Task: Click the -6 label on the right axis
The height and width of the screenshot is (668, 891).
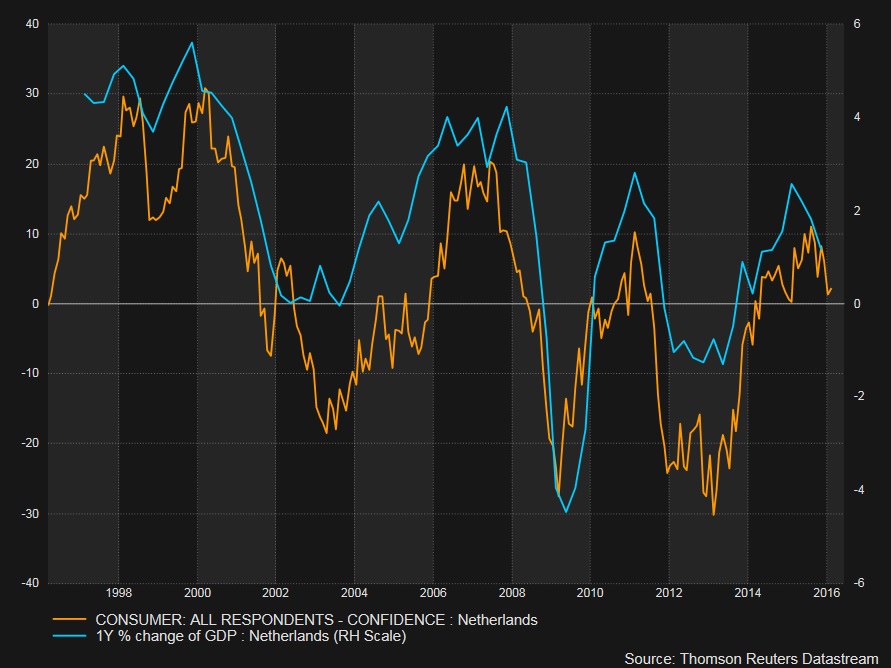Action: [855, 583]
